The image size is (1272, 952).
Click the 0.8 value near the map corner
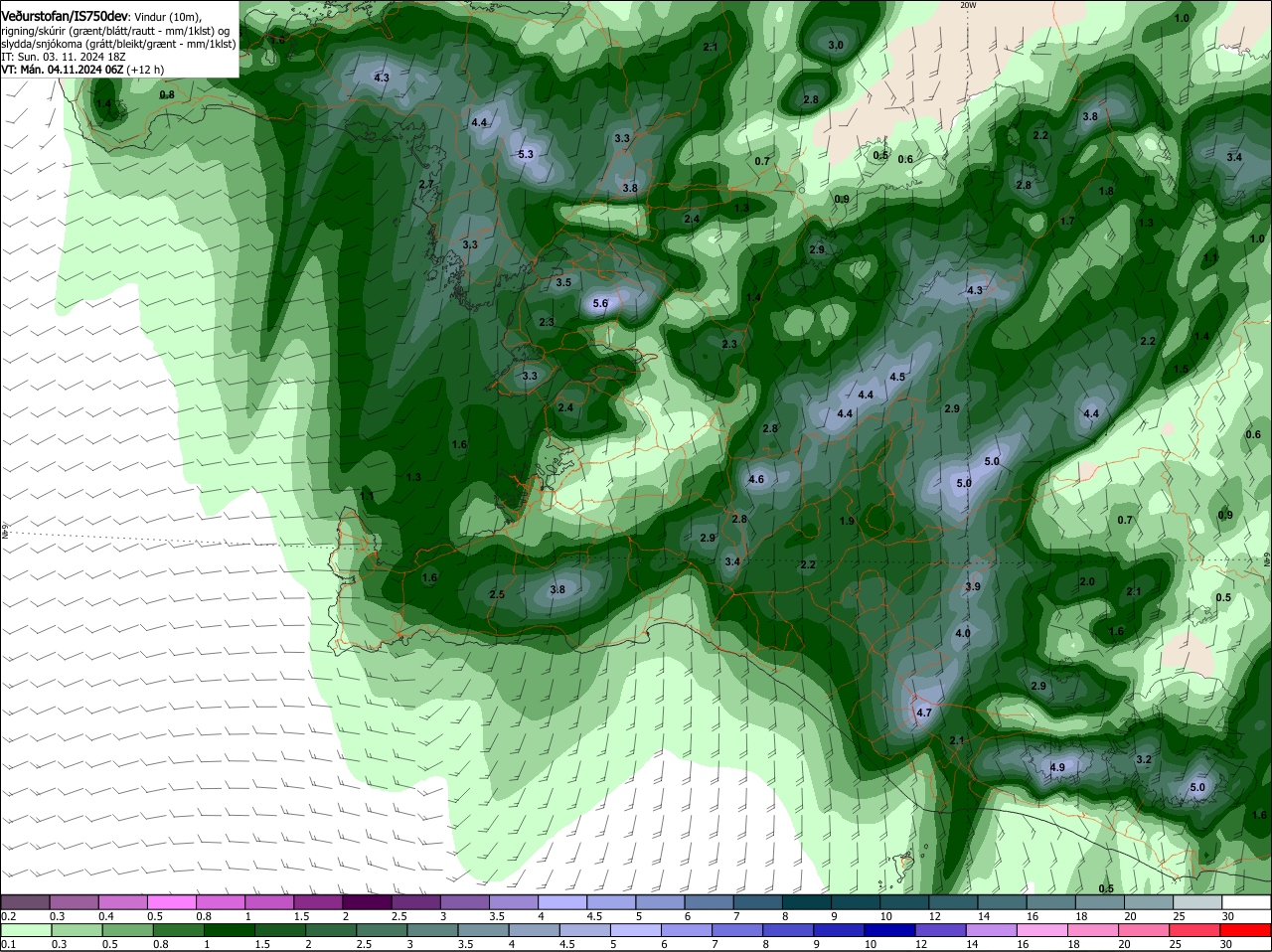[167, 94]
